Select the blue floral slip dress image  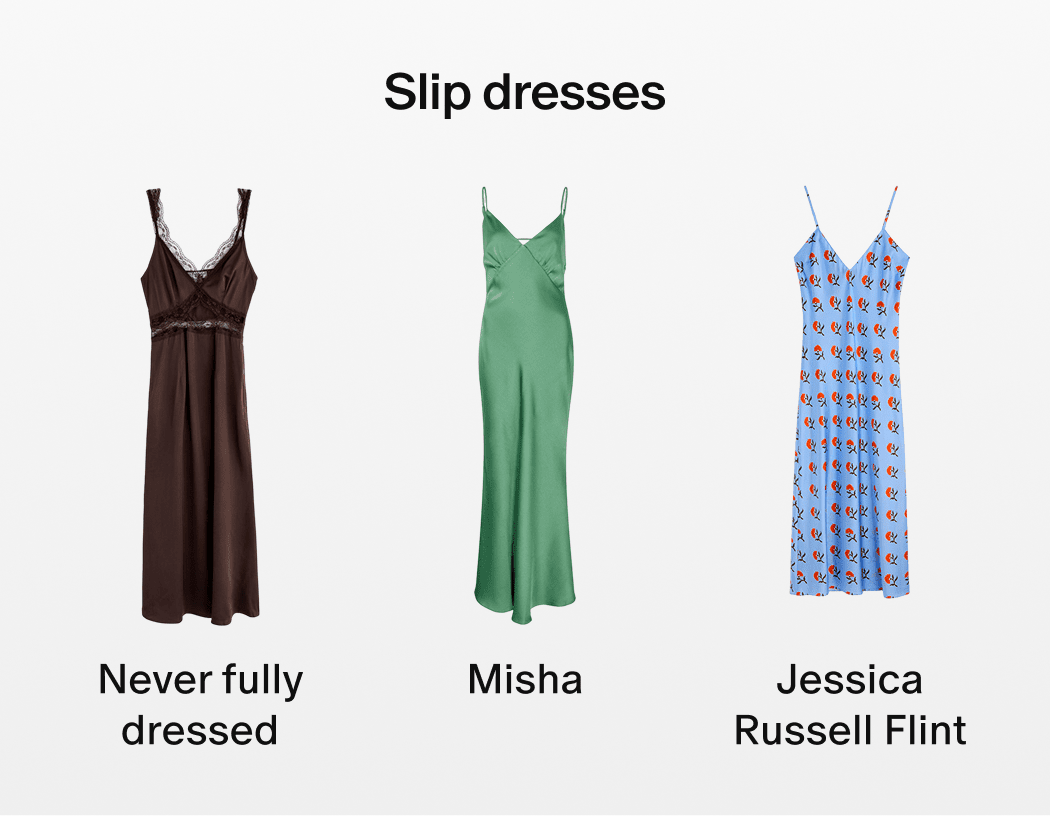850,392
